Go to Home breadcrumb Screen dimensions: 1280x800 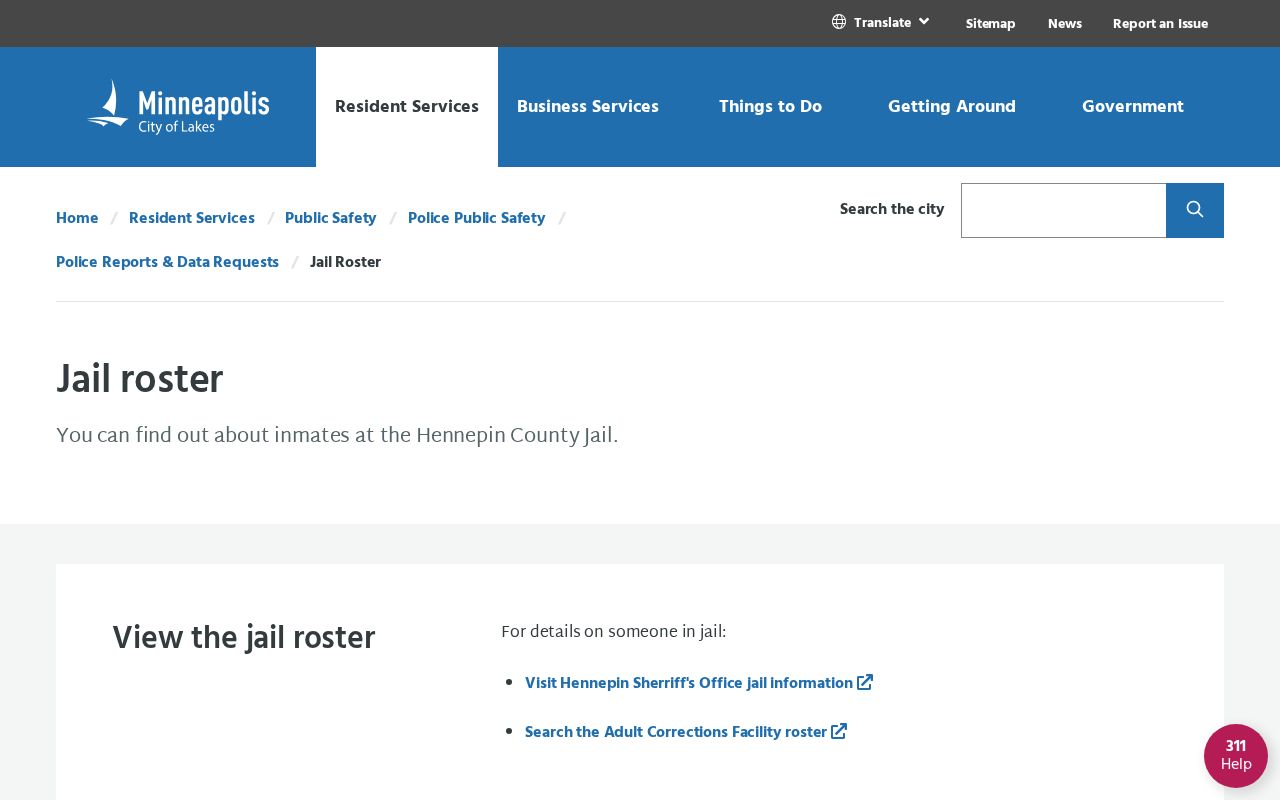[77, 218]
